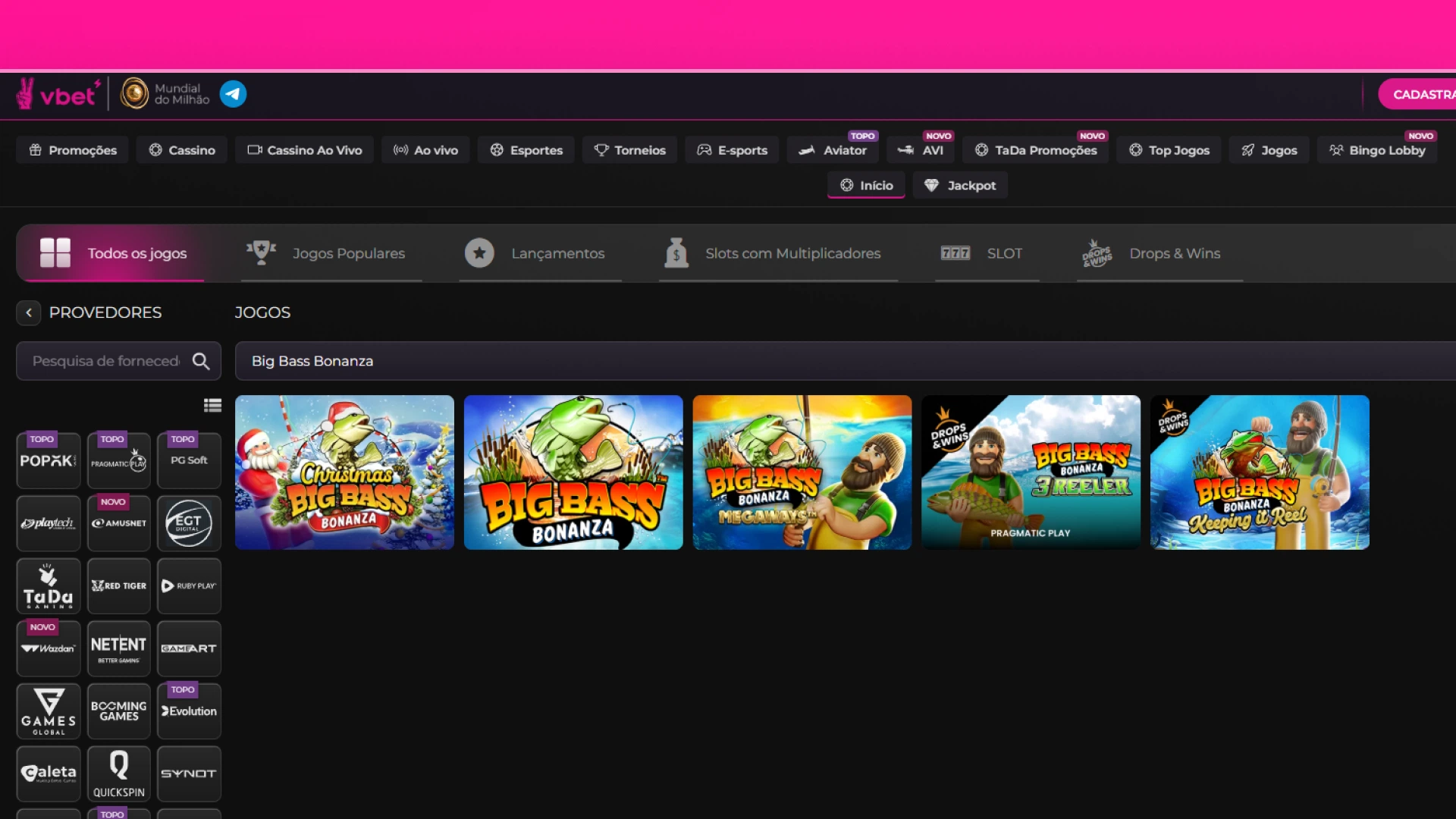The height and width of the screenshot is (819, 1456).
Task: Open the Jackpot submenu button
Action: point(960,186)
